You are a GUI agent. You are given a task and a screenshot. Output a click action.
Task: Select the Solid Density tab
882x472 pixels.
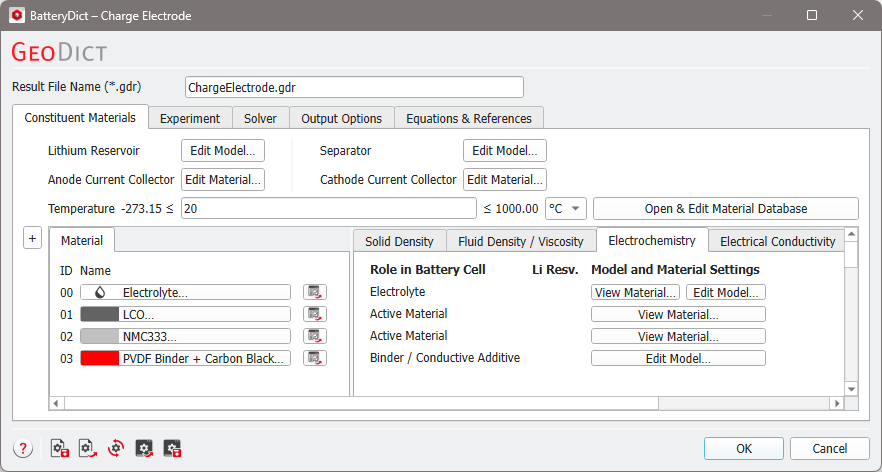tap(399, 241)
